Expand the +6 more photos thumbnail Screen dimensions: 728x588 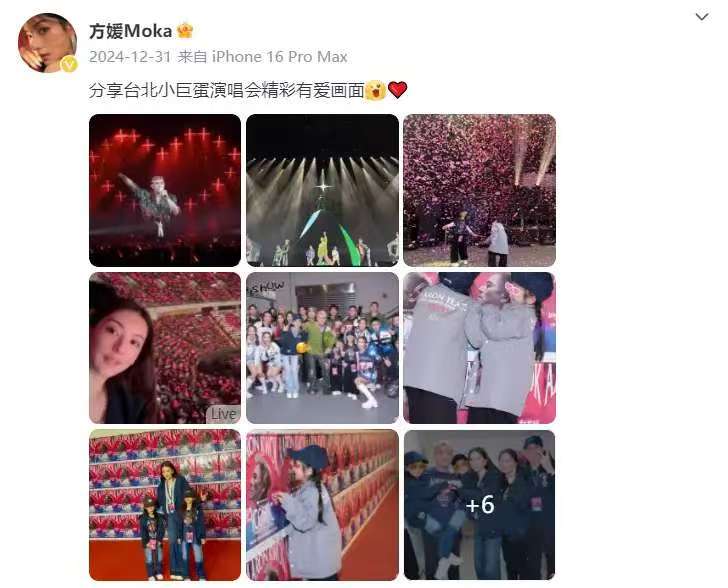pyautogui.click(x=480, y=505)
